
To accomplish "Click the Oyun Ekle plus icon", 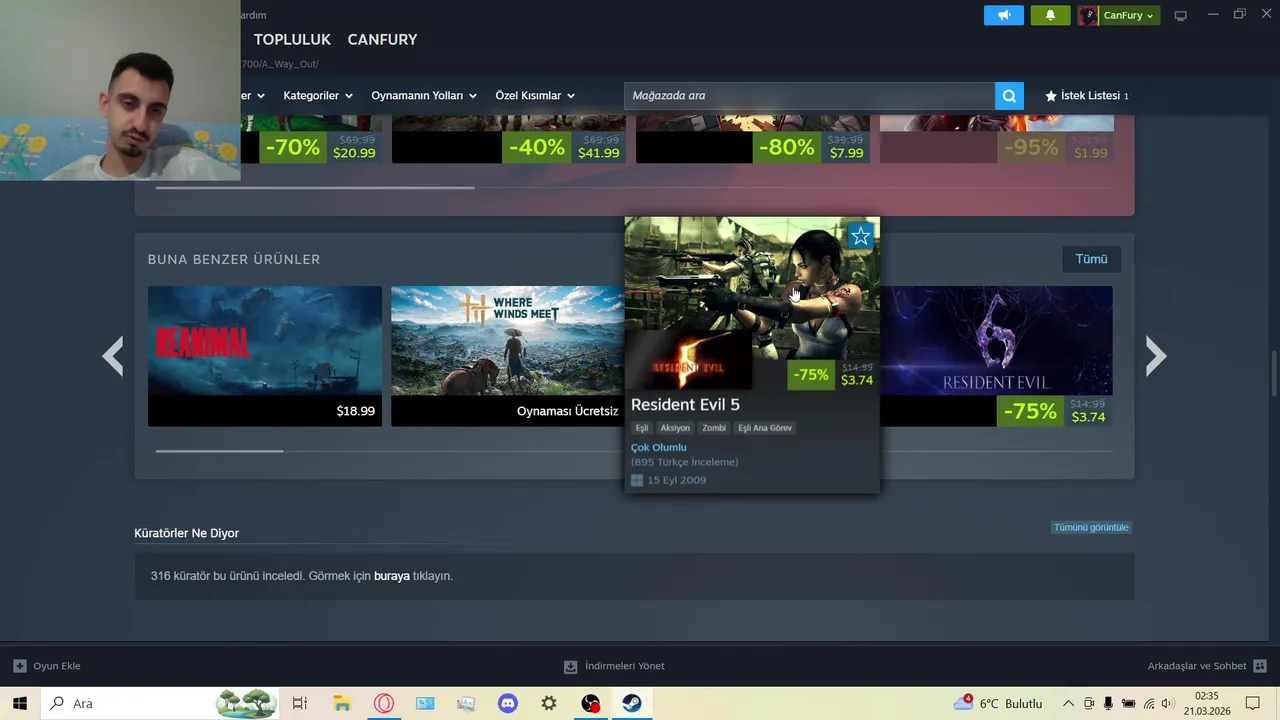I will tap(20, 666).
